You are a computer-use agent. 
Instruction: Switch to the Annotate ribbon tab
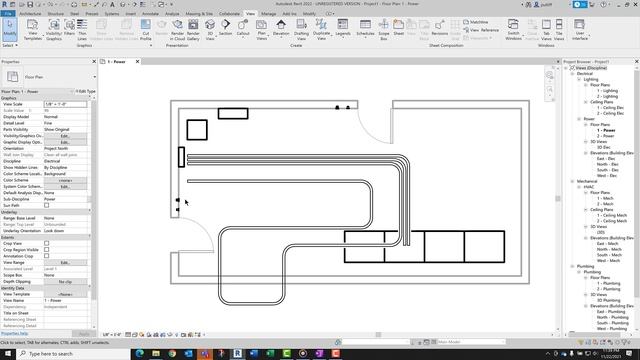[x=150, y=14]
